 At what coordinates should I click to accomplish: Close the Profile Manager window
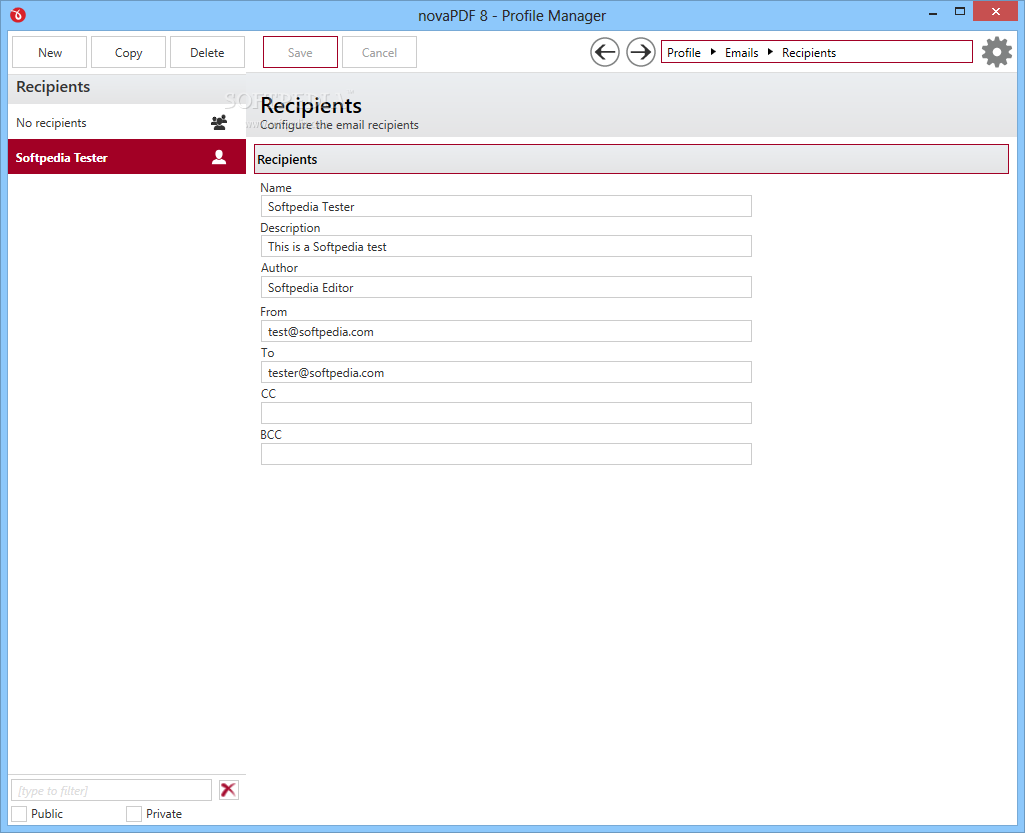[x=996, y=11]
